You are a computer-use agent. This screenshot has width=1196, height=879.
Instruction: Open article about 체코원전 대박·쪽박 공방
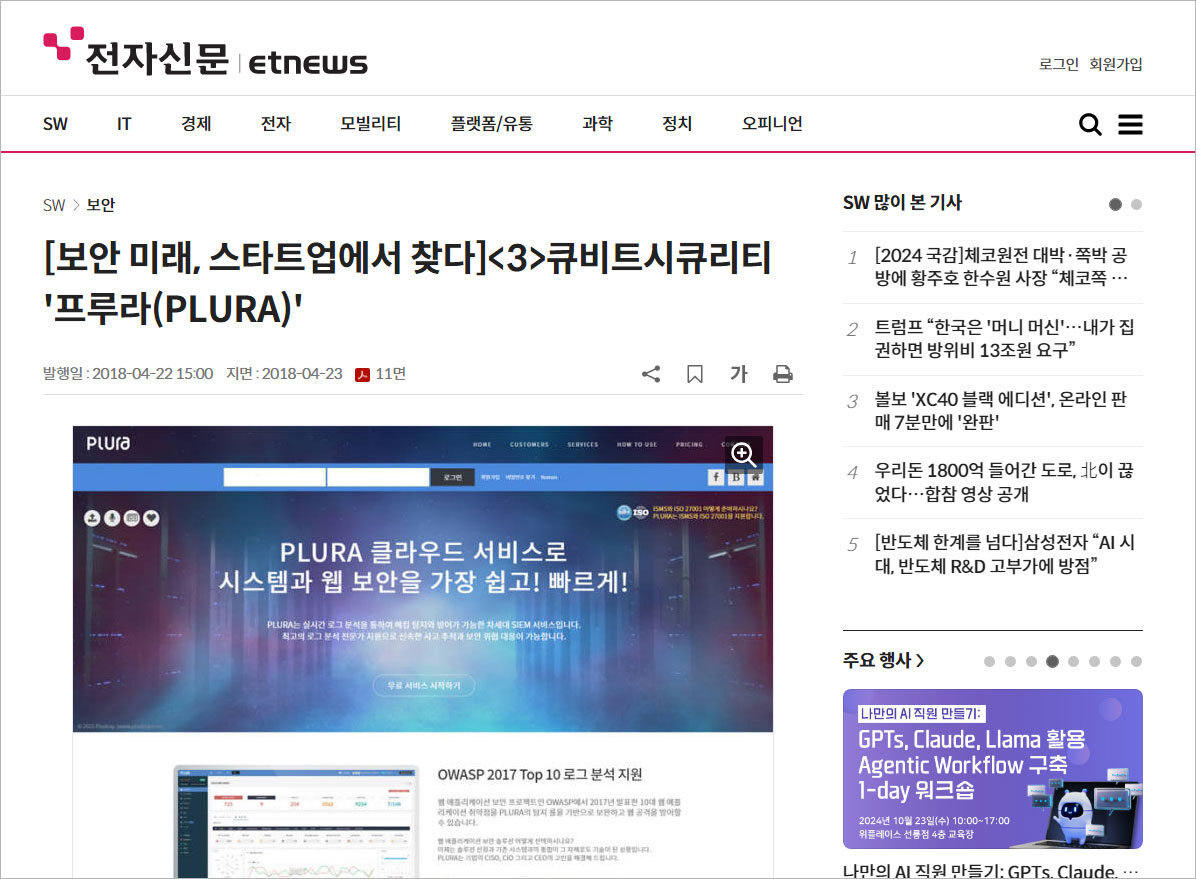point(1001,266)
